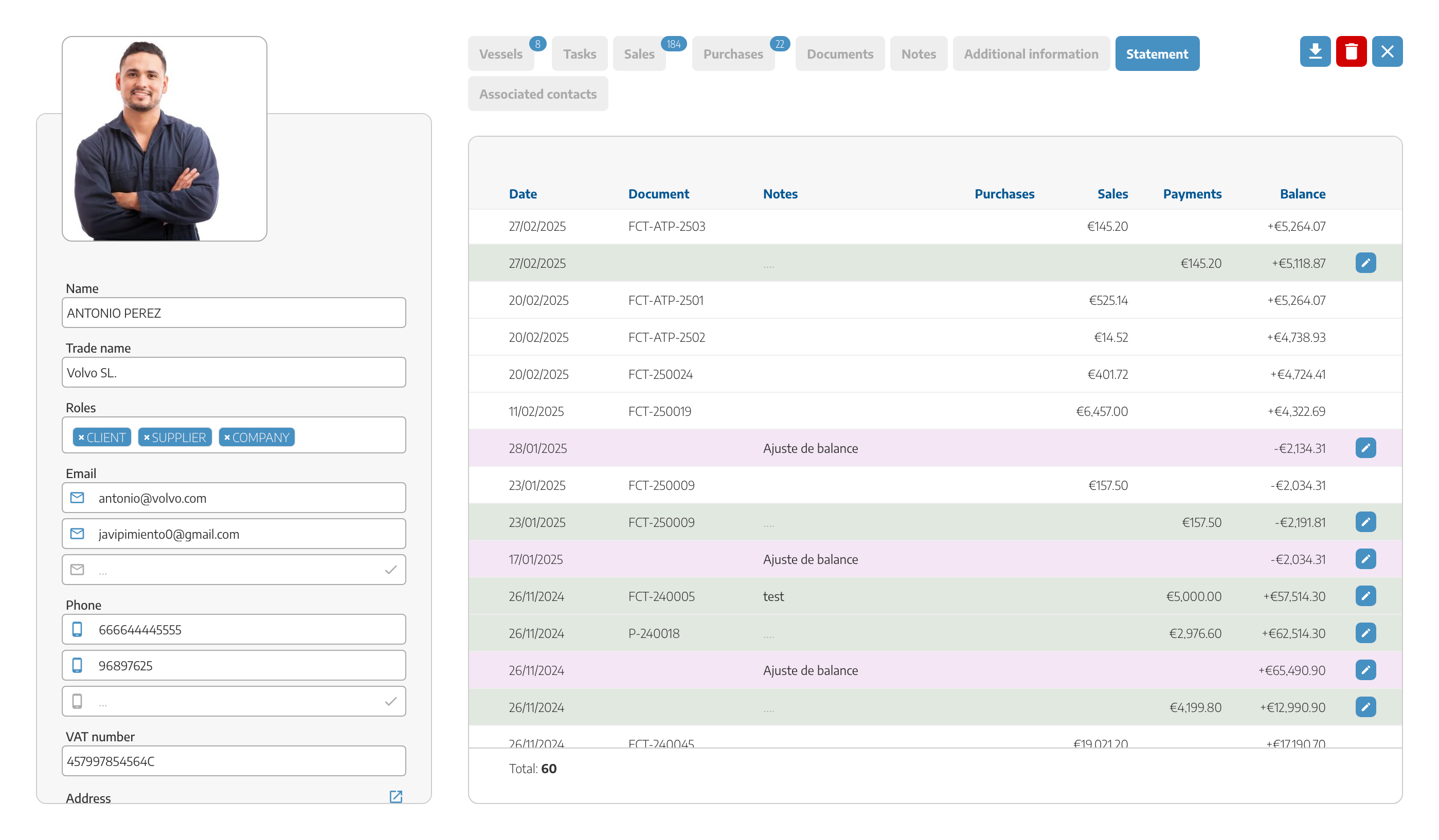Edit the 17/01/2025 Ajuste de balance row
Viewport: 1439px width, 840px height.
1365,559
